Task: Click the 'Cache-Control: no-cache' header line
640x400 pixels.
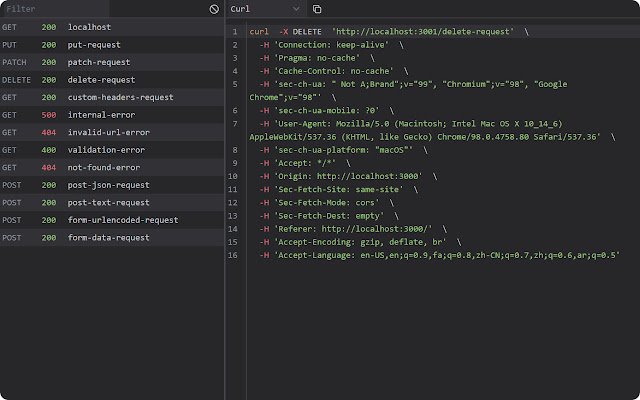Action: pos(333,71)
